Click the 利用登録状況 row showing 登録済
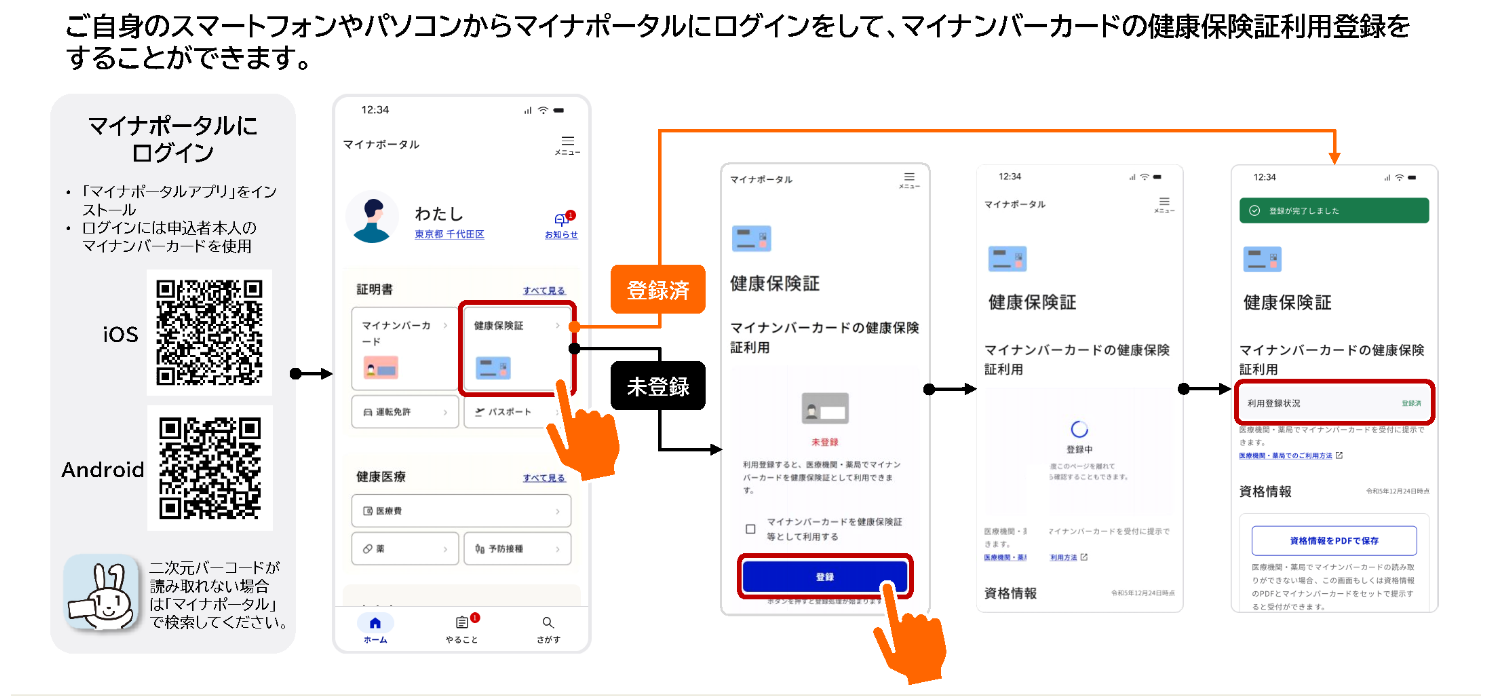 point(1334,403)
